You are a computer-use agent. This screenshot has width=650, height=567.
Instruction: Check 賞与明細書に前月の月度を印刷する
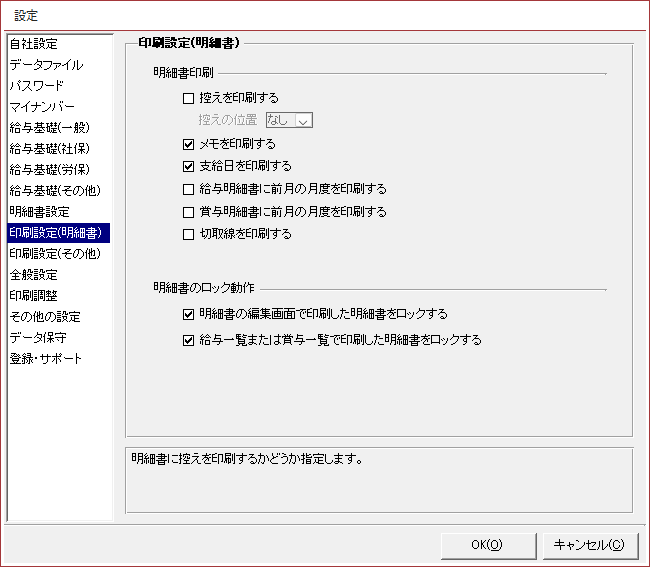coord(189,212)
